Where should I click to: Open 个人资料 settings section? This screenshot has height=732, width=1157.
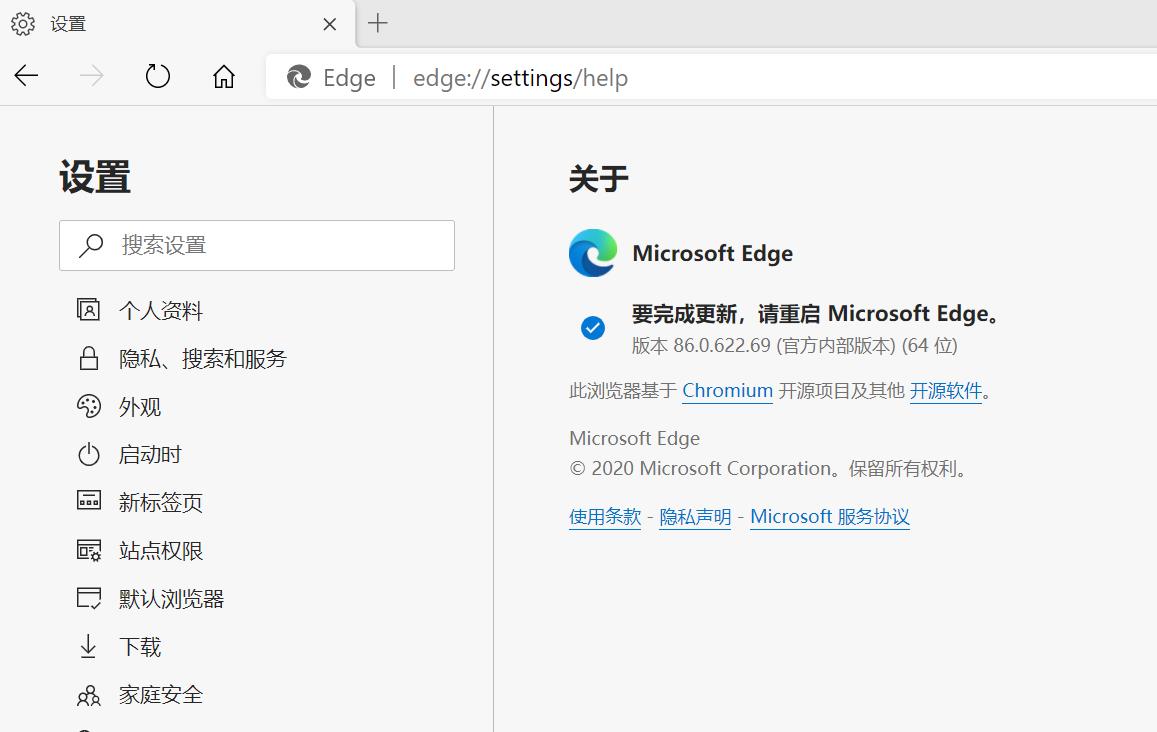[x=161, y=311]
